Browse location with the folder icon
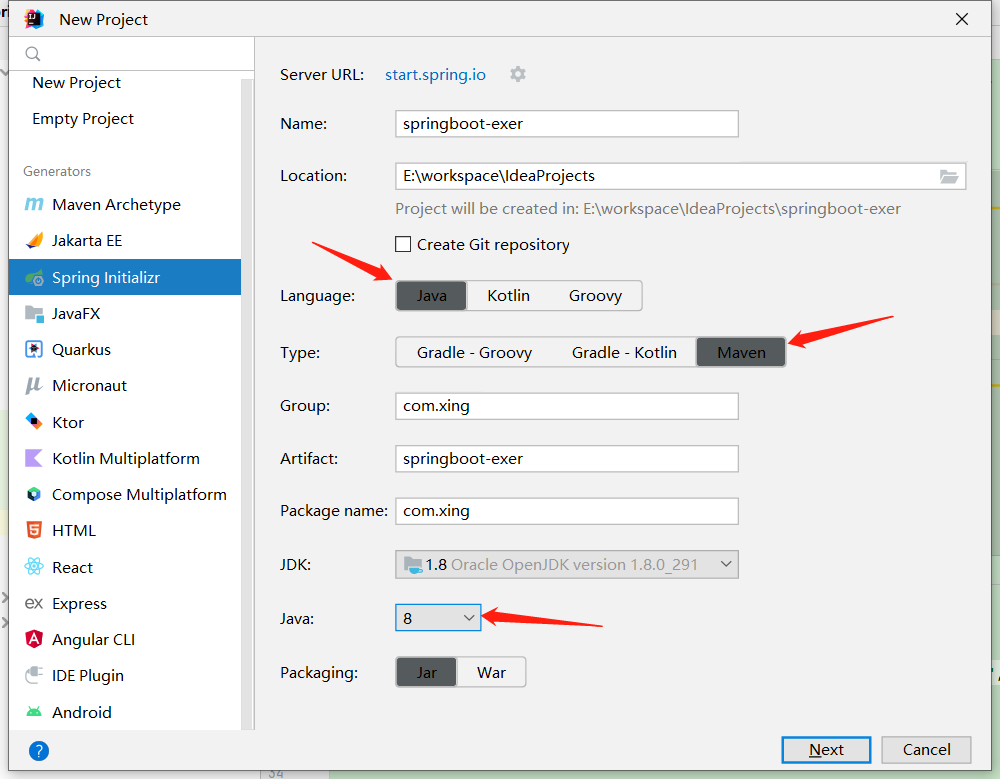The height and width of the screenshot is (779, 1000). click(949, 176)
